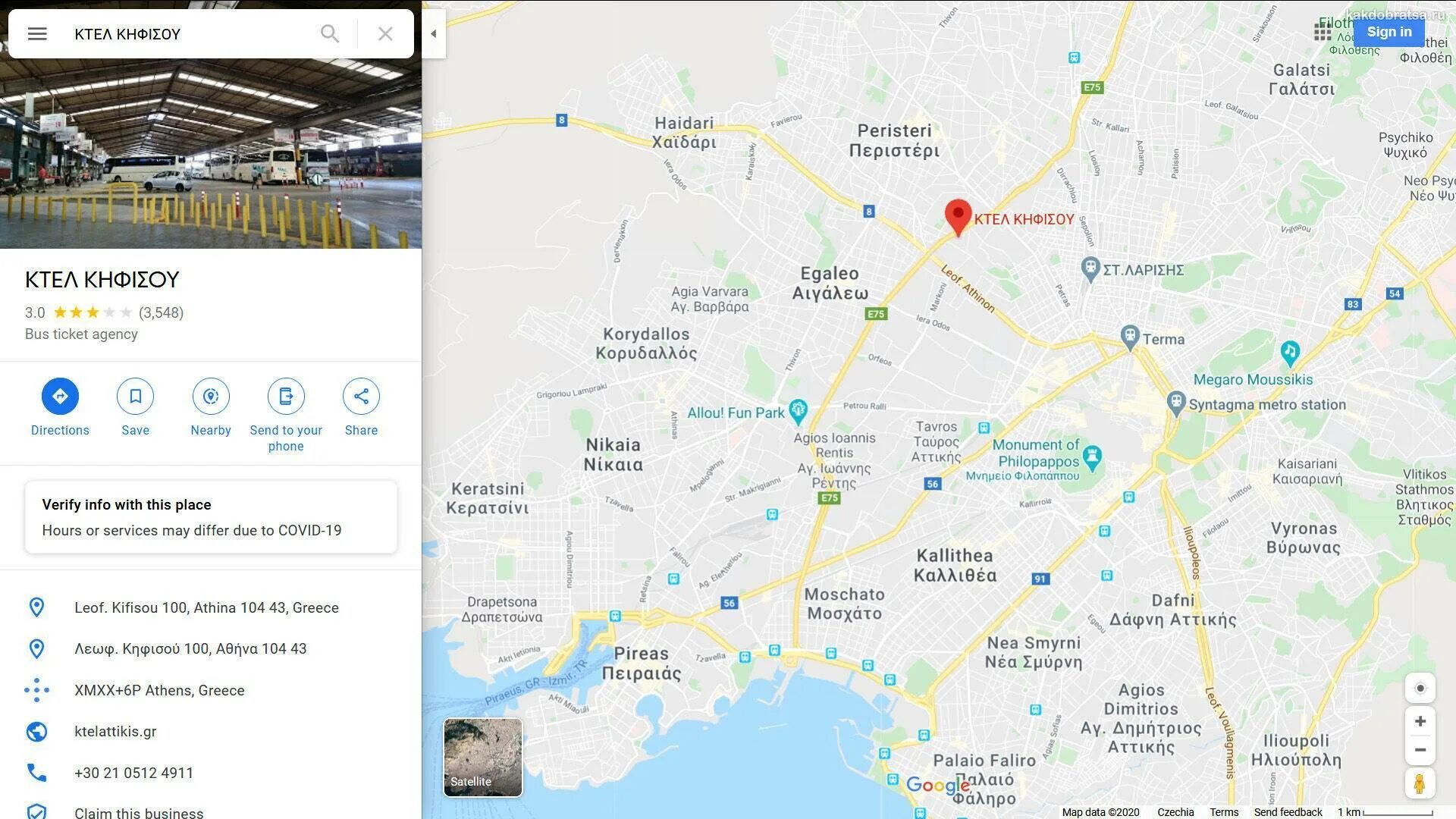Zoom out of the map
This screenshot has width=1456, height=819.
click(x=1420, y=750)
